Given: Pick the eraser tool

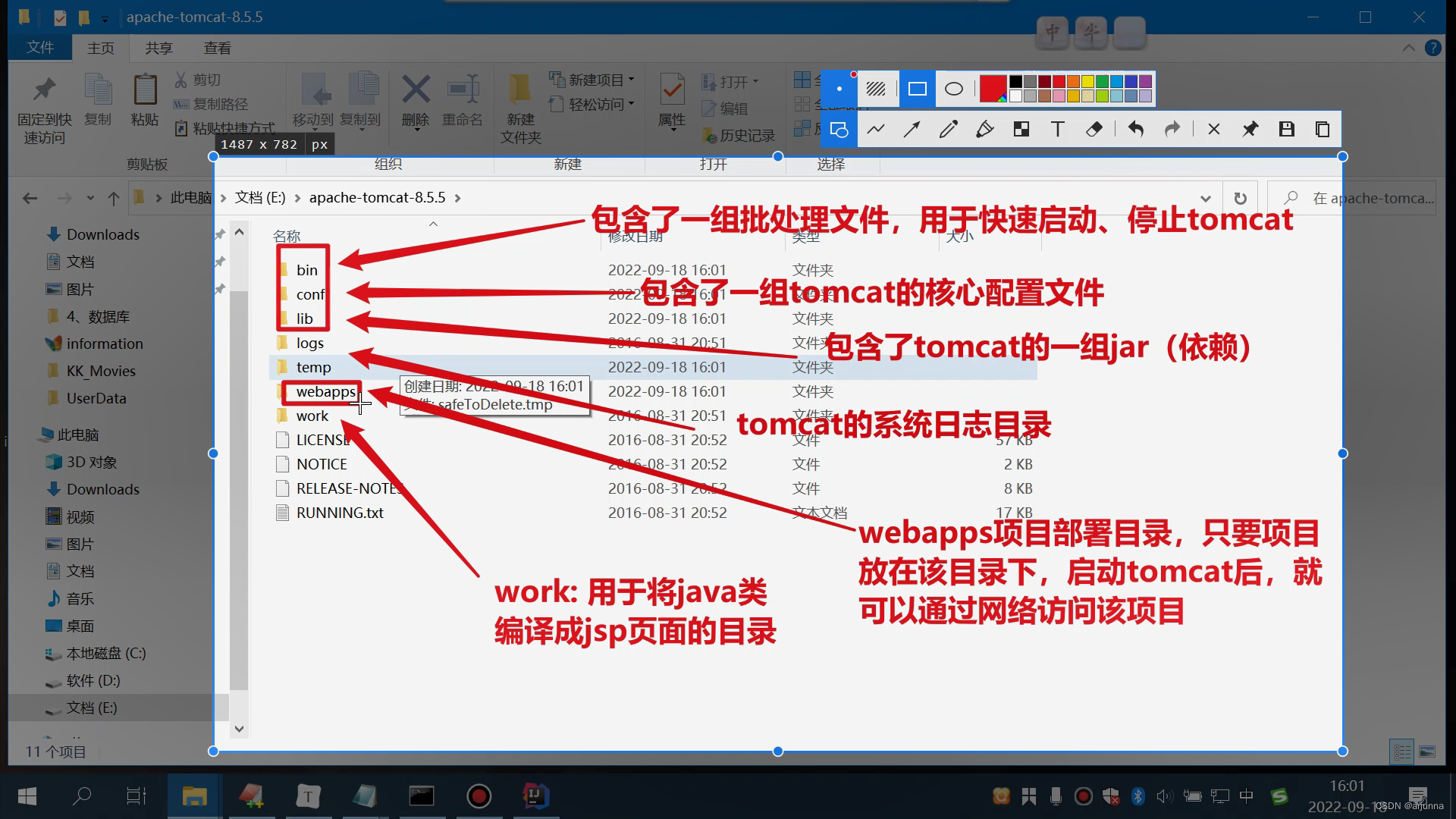Looking at the screenshot, I should pyautogui.click(x=1094, y=130).
